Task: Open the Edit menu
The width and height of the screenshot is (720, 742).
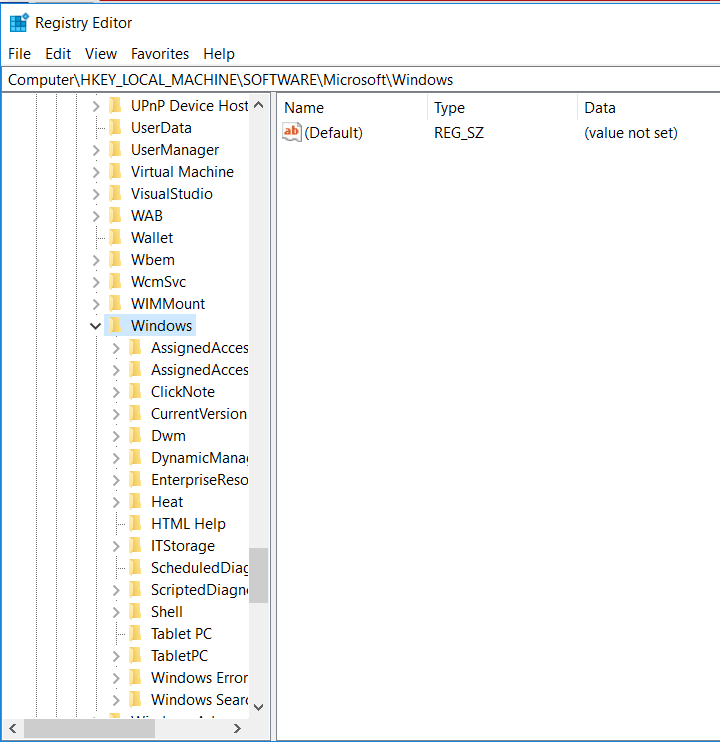Action: tap(58, 54)
